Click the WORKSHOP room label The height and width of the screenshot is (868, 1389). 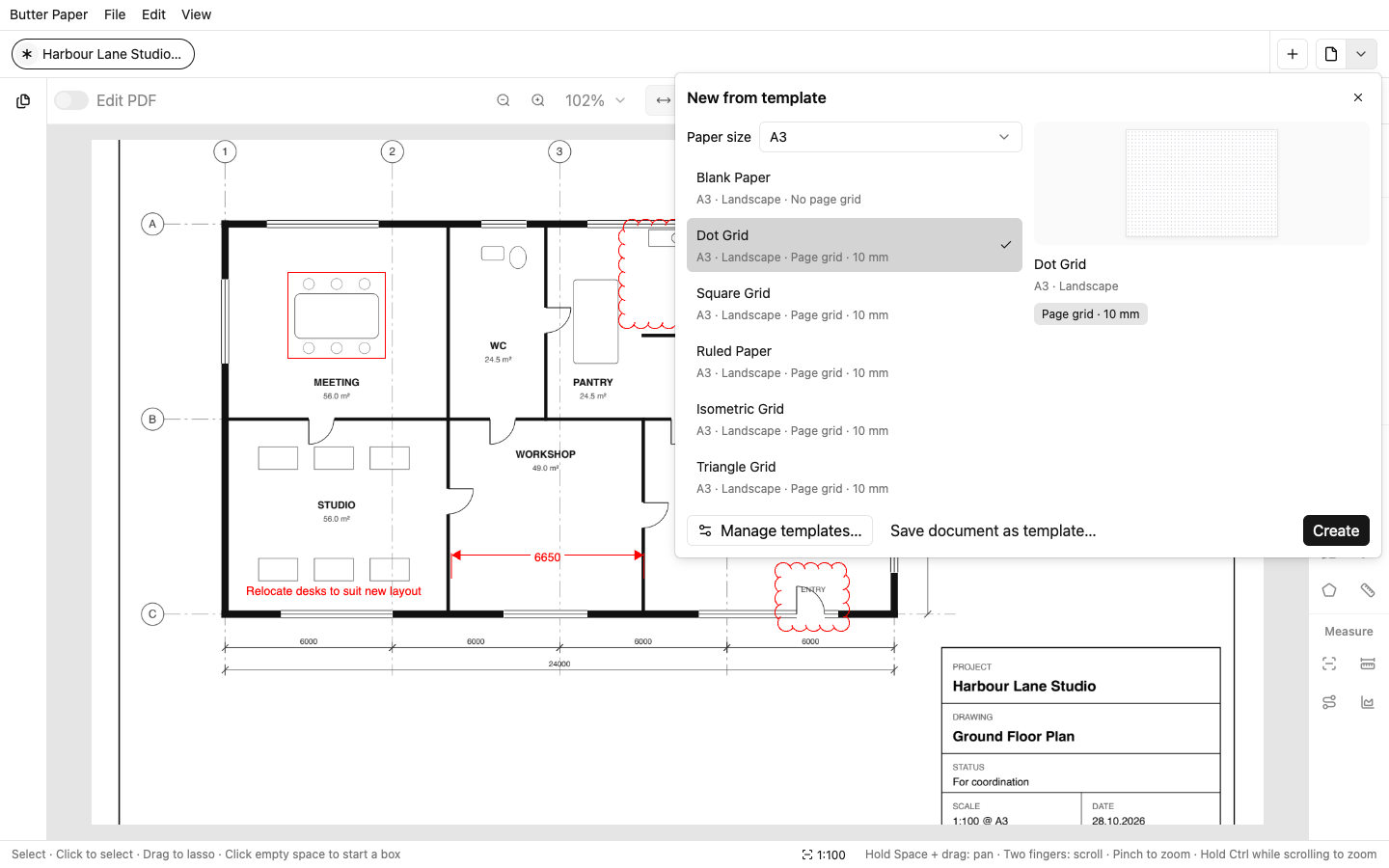tap(545, 454)
